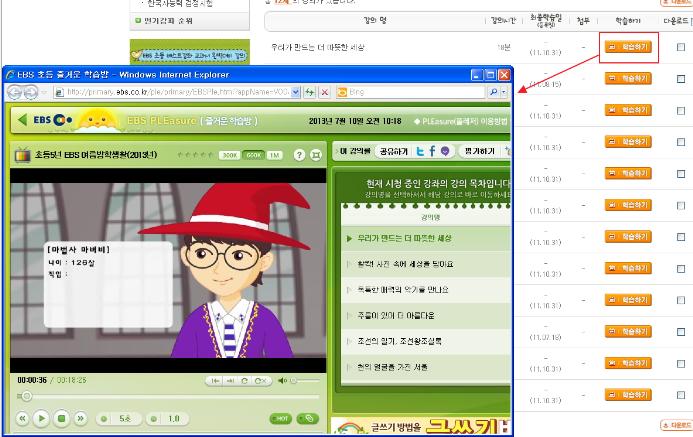Click the TV icon beside course title

(x=22, y=155)
